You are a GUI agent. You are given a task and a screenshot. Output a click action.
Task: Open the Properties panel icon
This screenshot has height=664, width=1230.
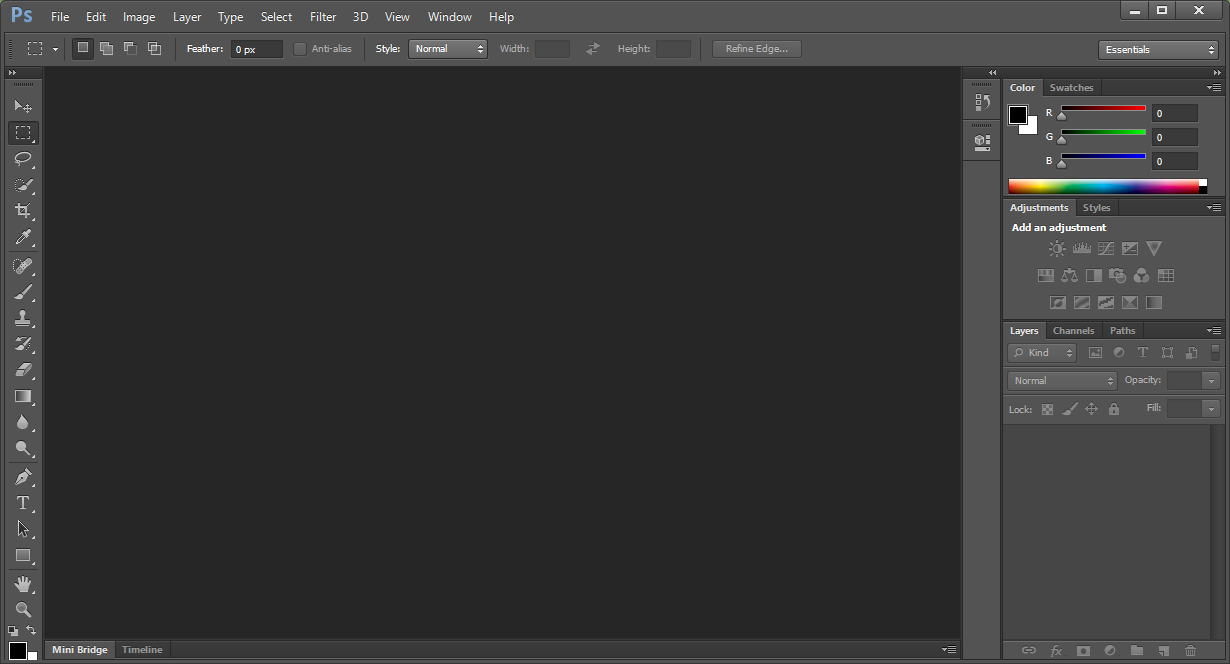click(982, 142)
